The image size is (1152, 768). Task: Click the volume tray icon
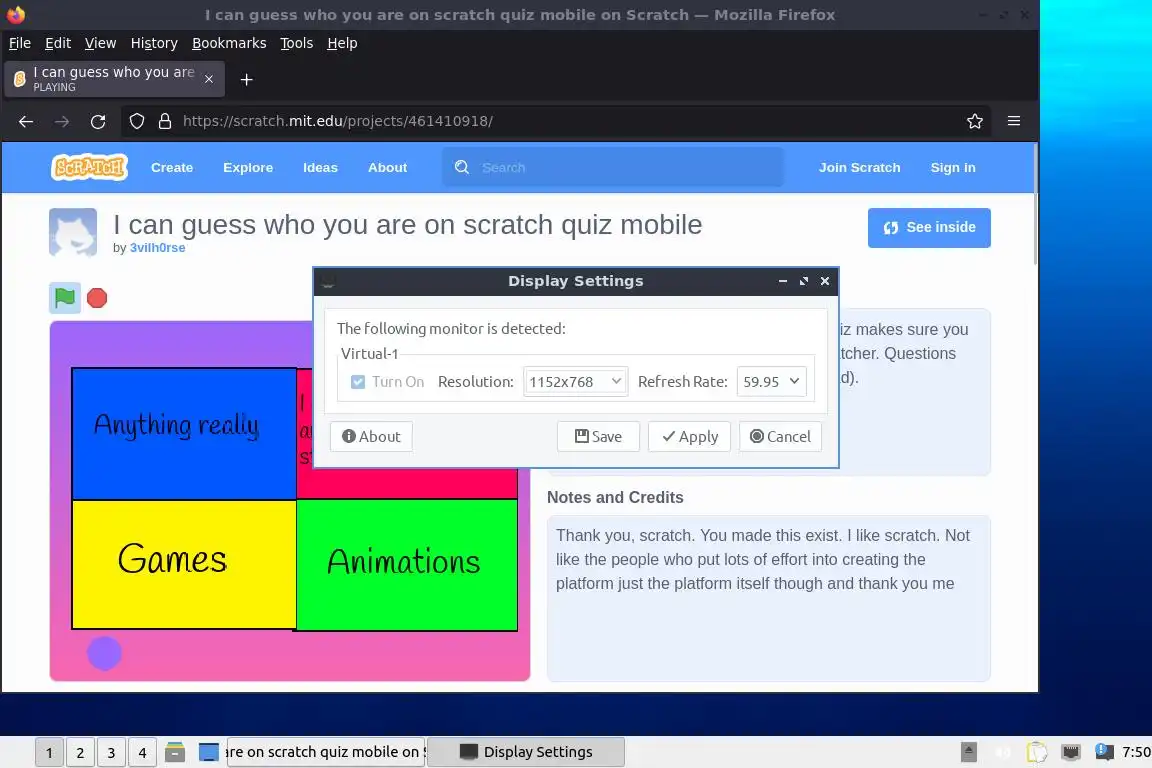tap(1003, 752)
